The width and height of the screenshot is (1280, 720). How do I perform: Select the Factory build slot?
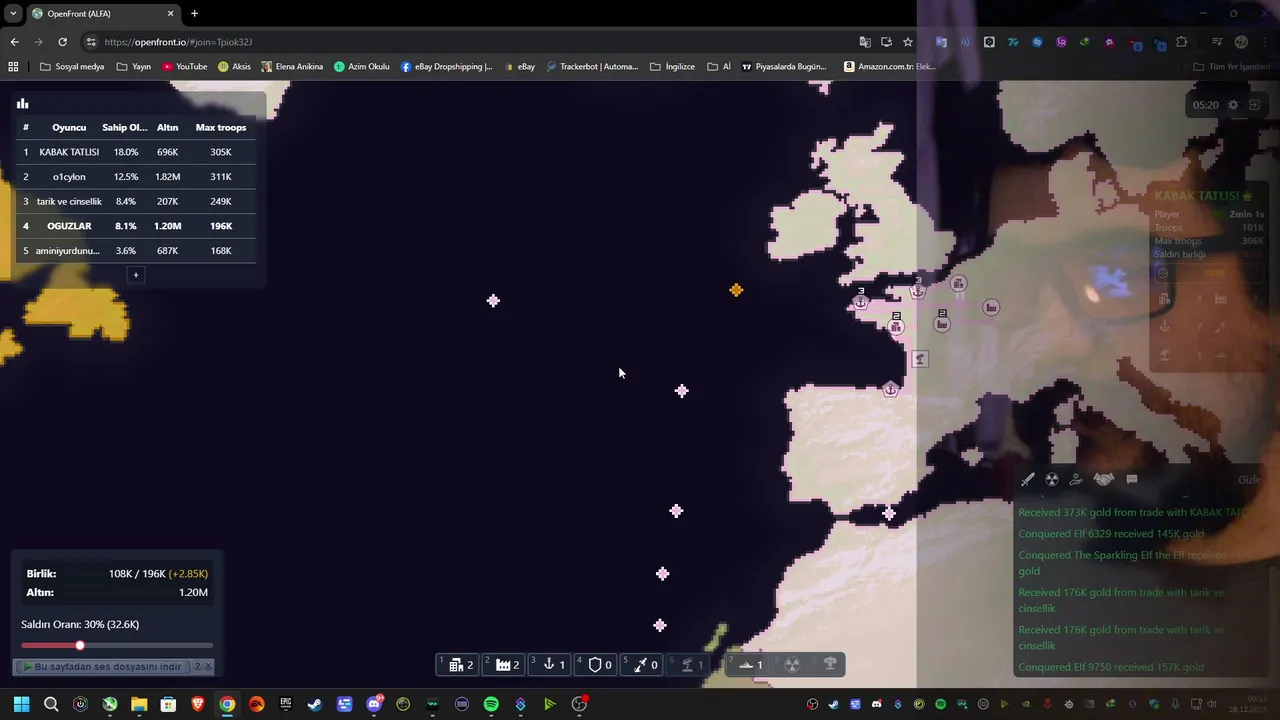tap(505, 665)
